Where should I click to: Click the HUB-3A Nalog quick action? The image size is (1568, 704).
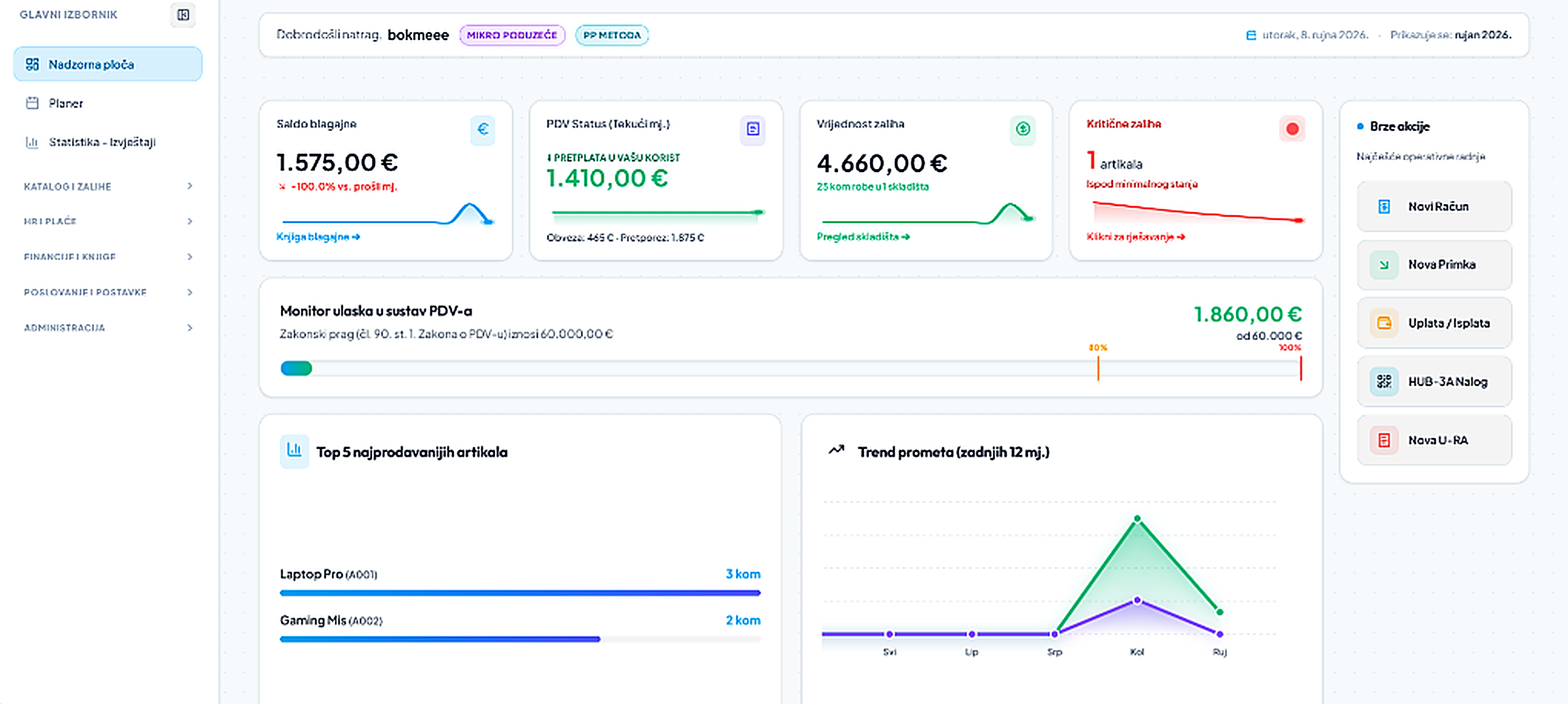[1434, 382]
